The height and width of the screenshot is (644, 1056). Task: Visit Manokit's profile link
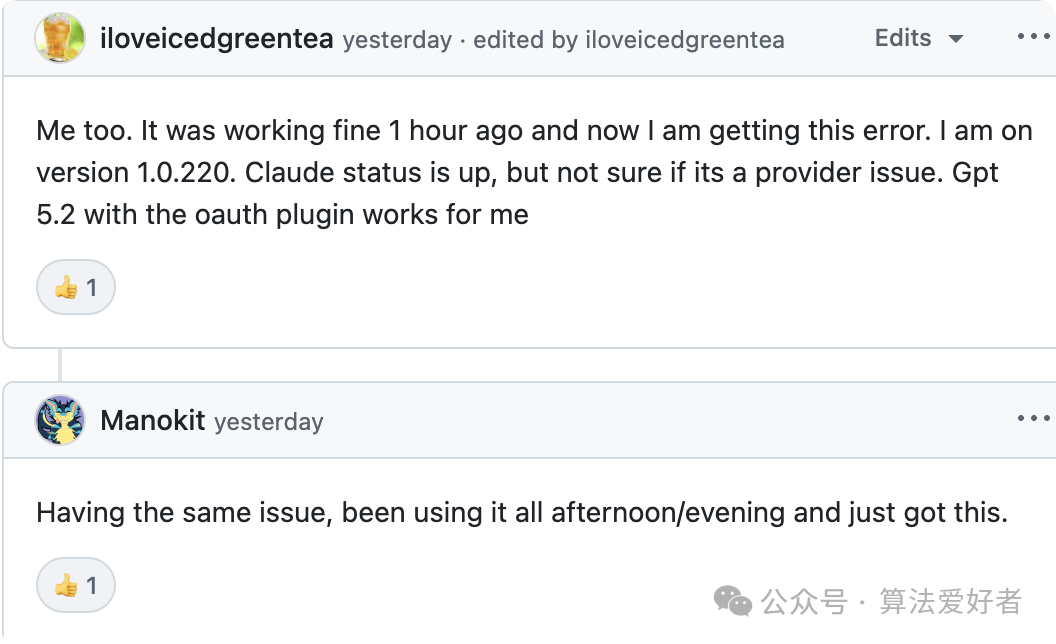[x=151, y=420]
